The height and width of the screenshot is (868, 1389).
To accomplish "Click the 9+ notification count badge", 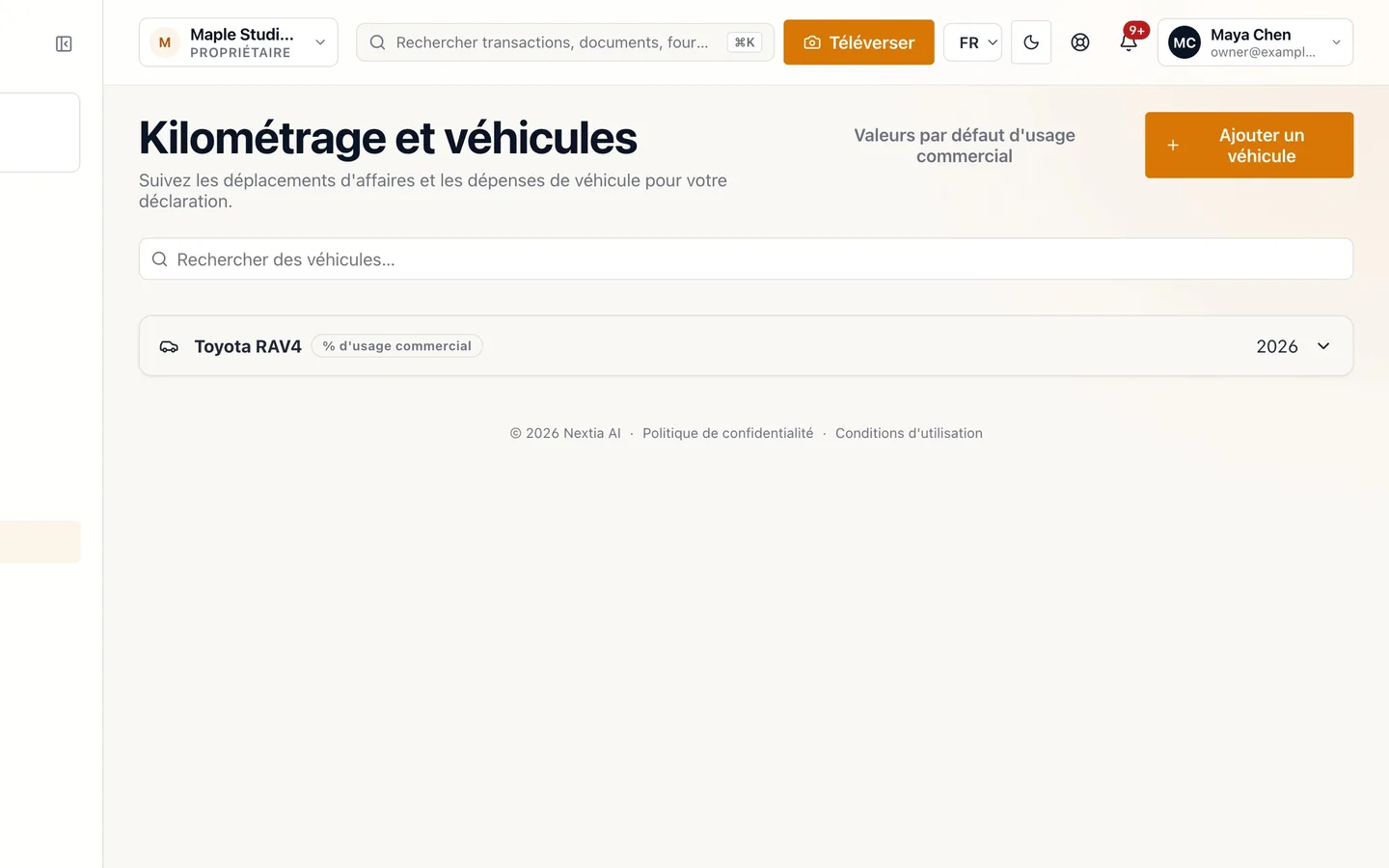I will pos(1137,31).
